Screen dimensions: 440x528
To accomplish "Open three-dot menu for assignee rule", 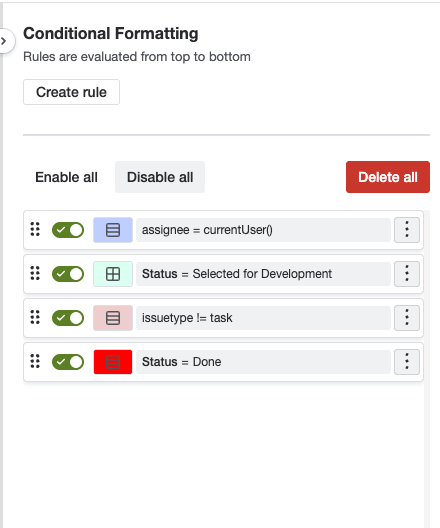I will (x=407, y=230).
